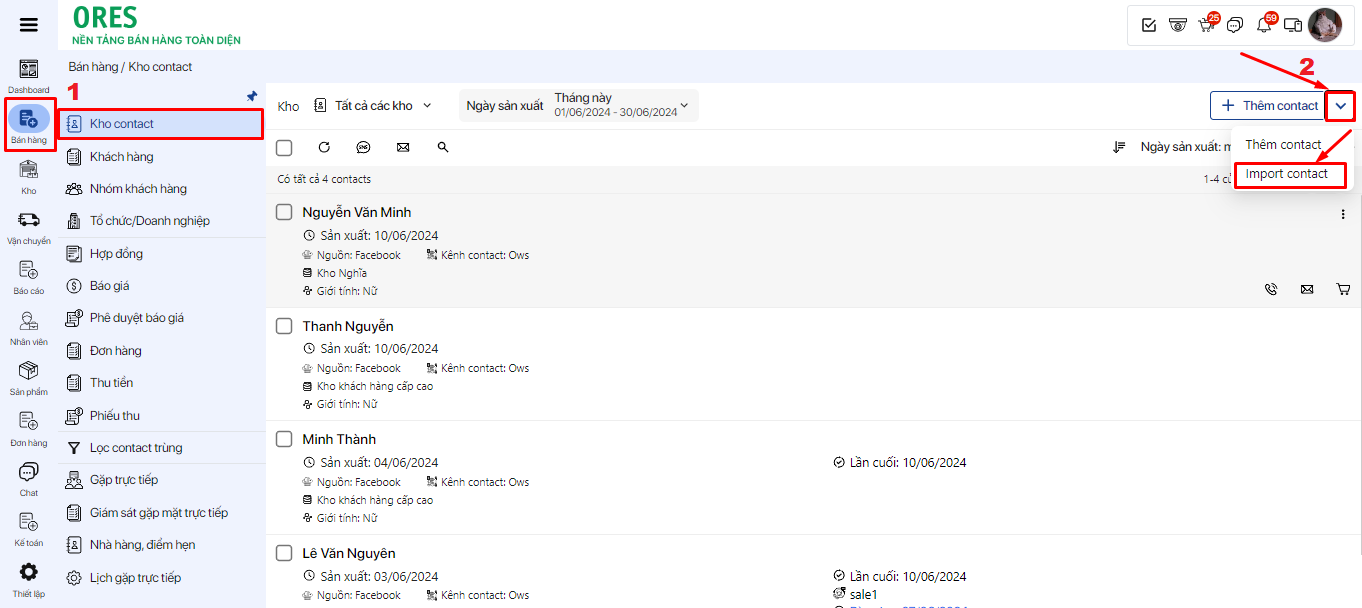
Task: Toggle the select-all checkbox in the toolbar
Action: [x=284, y=147]
